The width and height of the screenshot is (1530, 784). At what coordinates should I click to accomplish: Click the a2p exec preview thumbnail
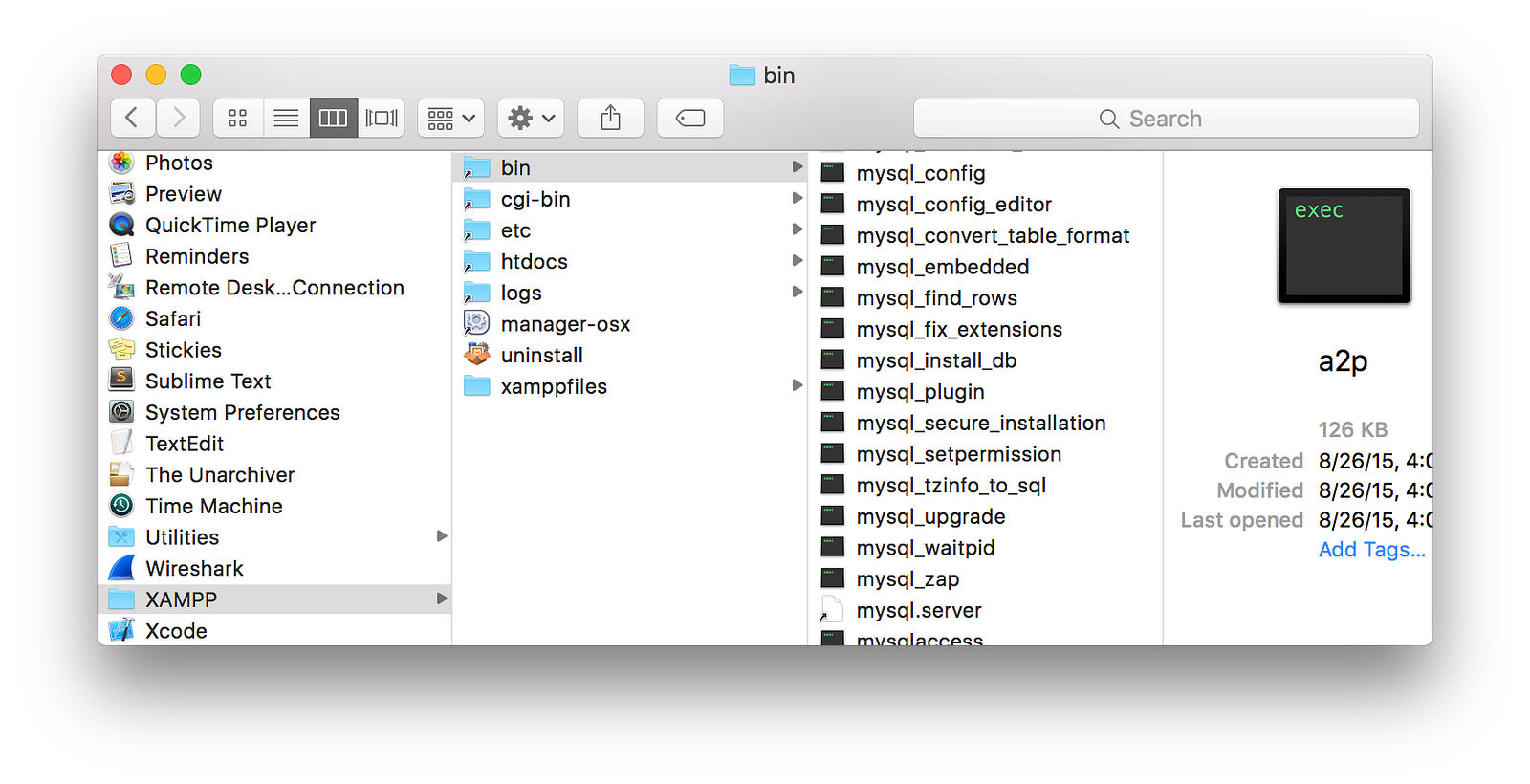coord(1344,246)
